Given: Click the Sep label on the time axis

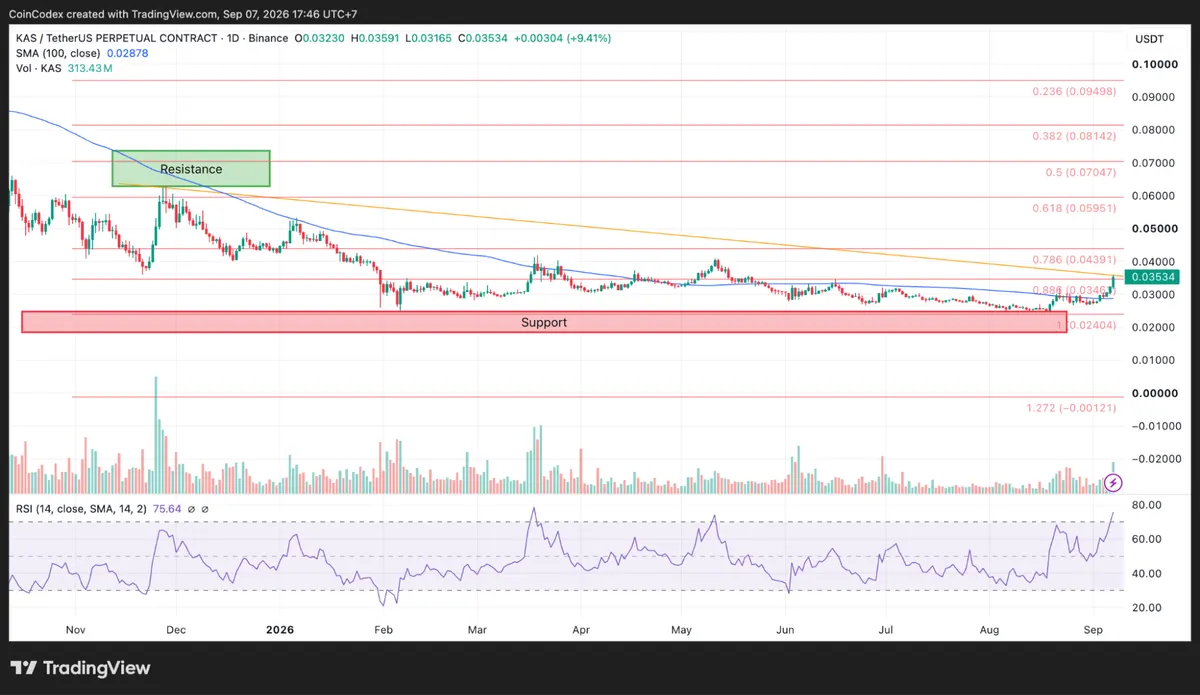Looking at the screenshot, I should (1092, 631).
